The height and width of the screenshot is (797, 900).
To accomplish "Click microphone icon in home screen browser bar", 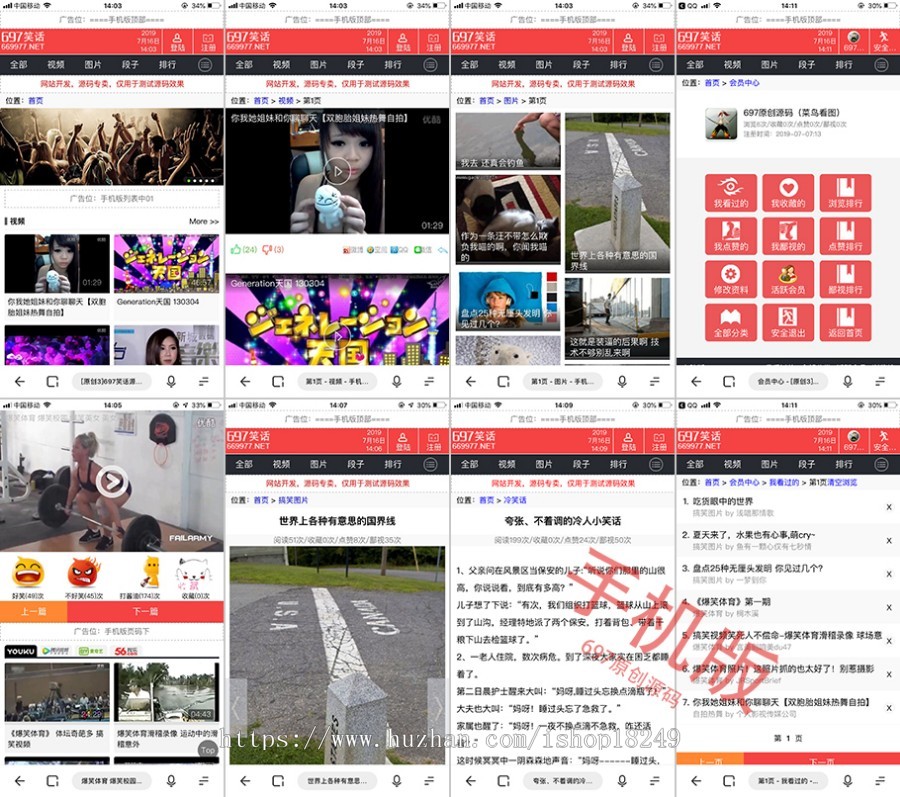I will tap(171, 381).
